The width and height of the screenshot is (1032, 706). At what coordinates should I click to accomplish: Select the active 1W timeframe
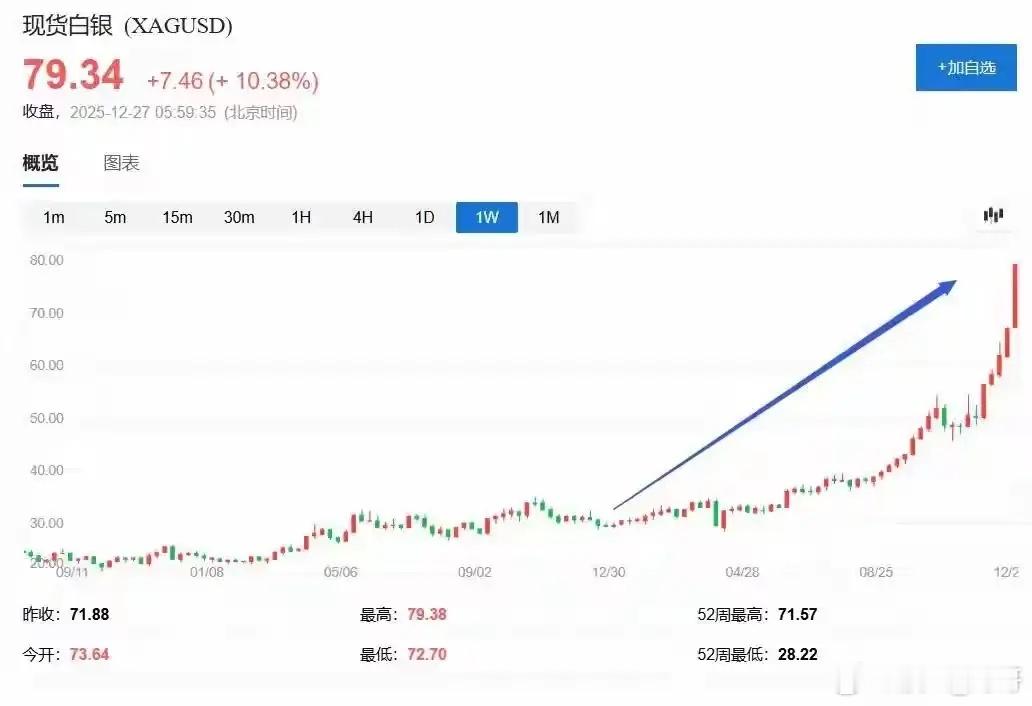(x=486, y=217)
